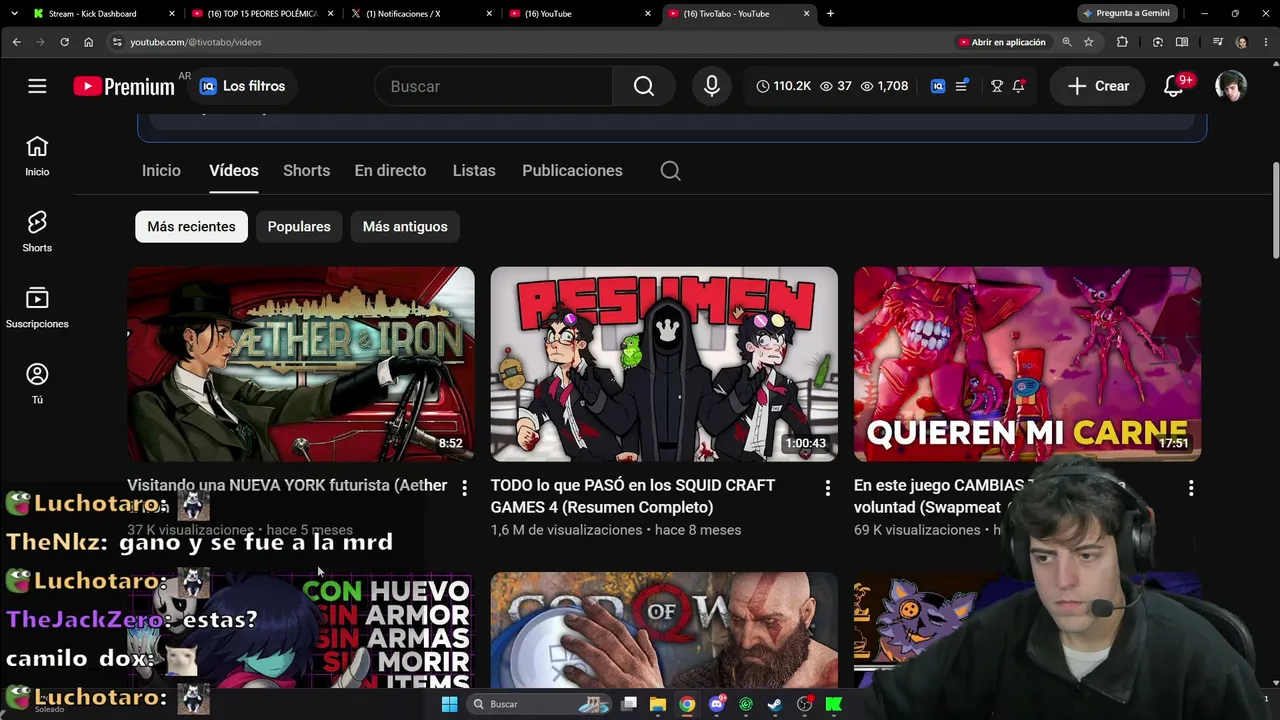
Task: Click the Crear button
Action: (1098, 86)
